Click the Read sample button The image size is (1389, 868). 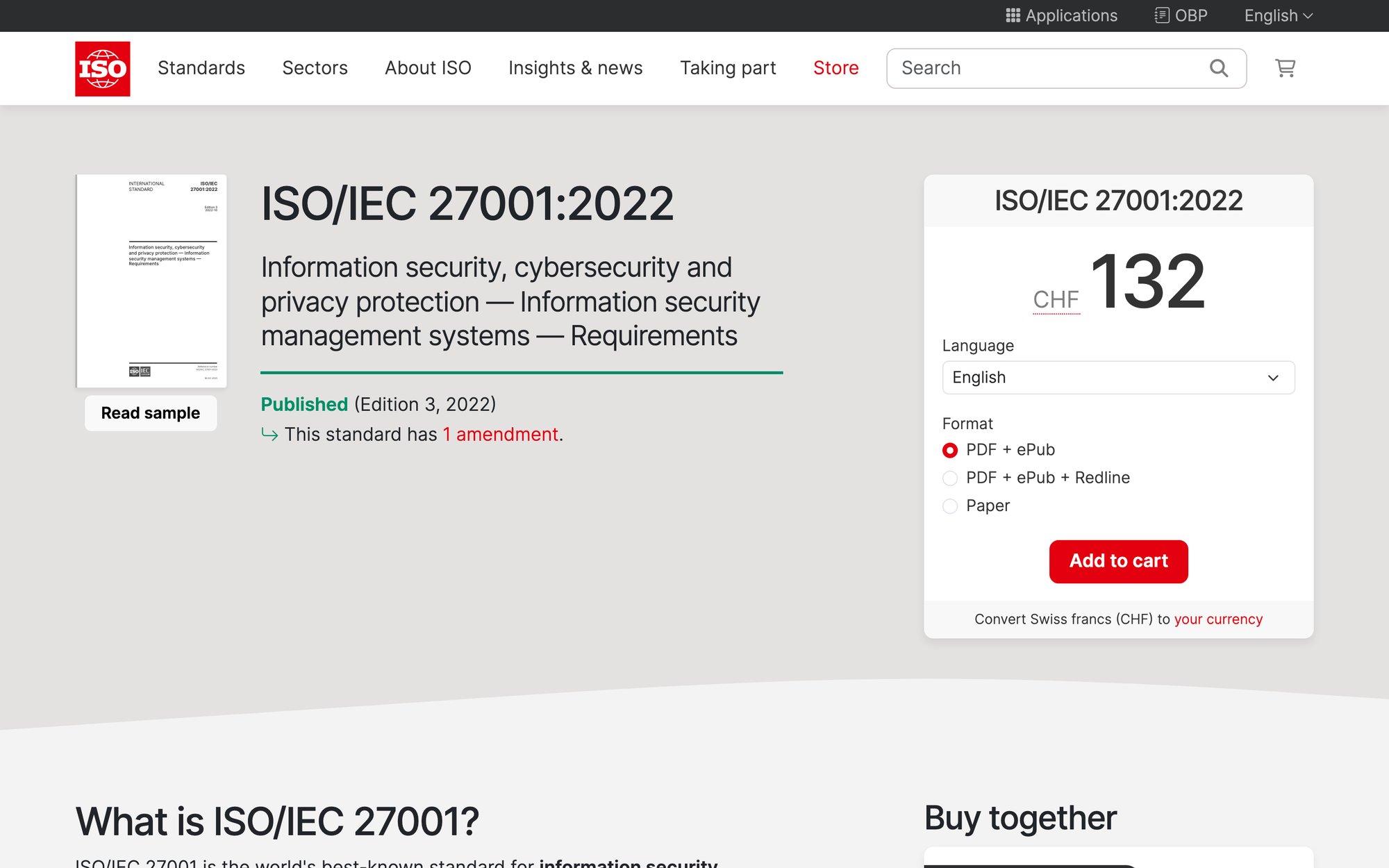[x=150, y=412]
